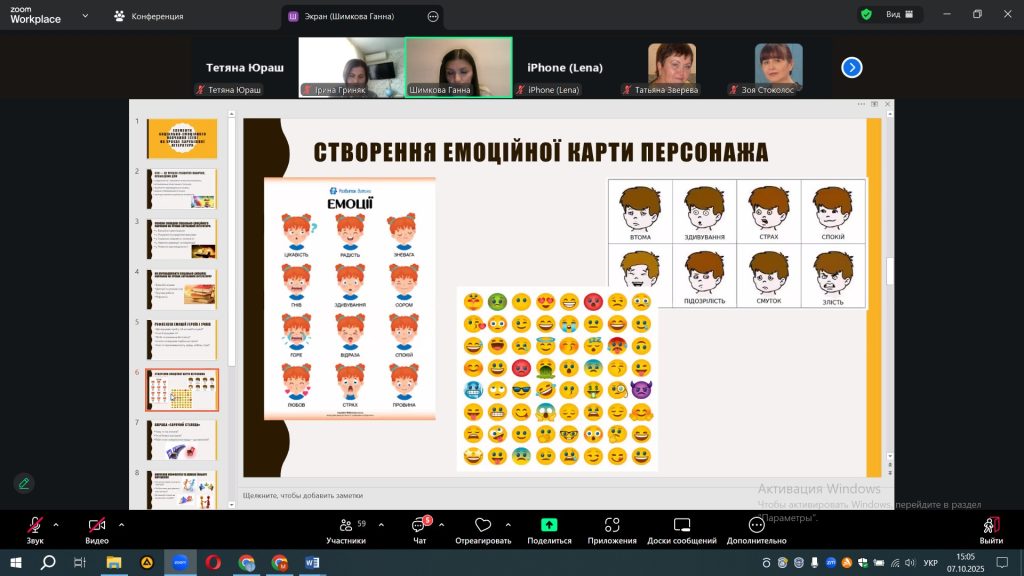1024x576 pixels.
Task: Click the green annotation pencil icon
Action: (x=24, y=483)
